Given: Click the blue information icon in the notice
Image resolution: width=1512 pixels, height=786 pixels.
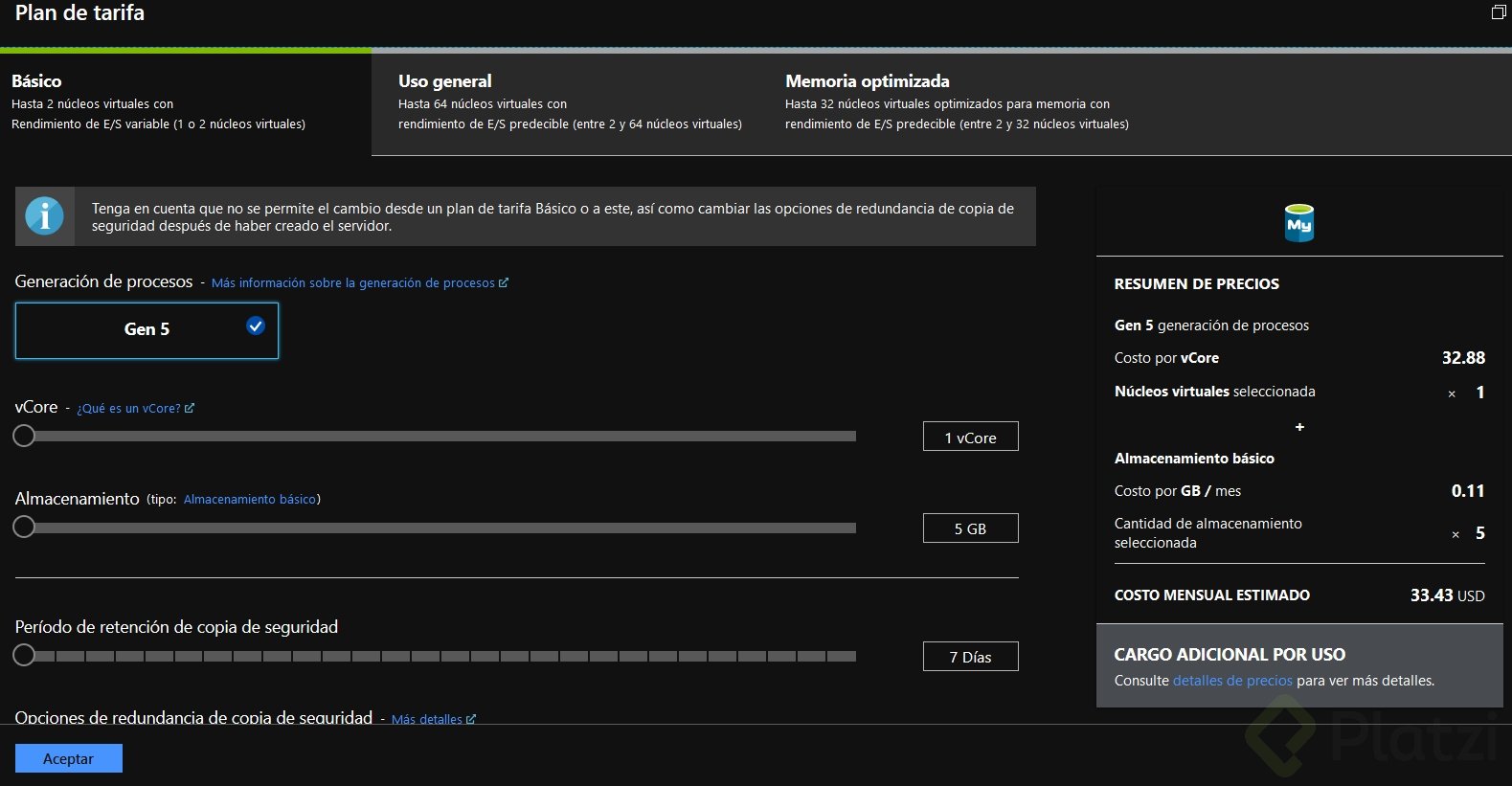Looking at the screenshot, I should [44, 215].
